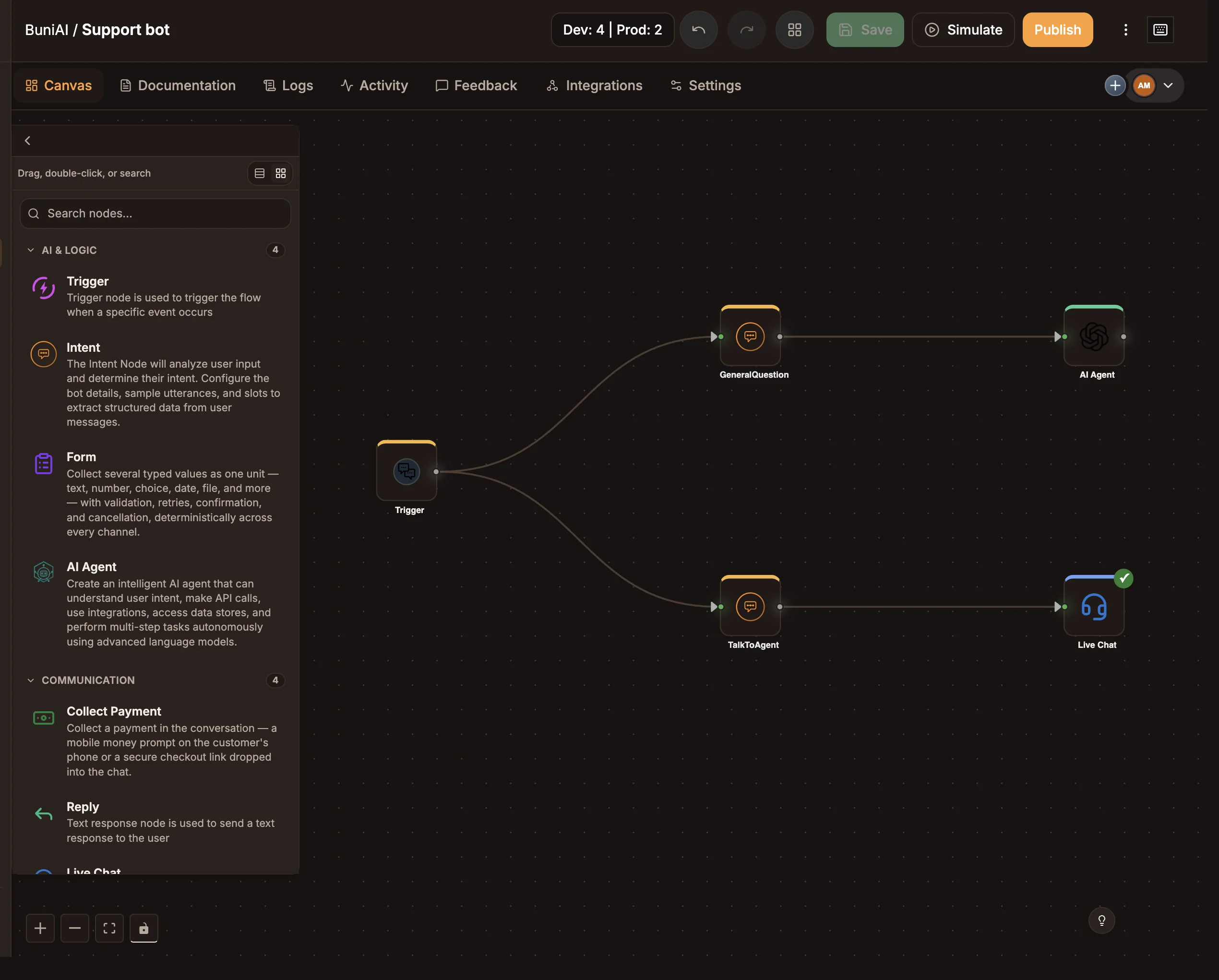Click the green checkmark badge on Live Chat

tap(1123, 578)
